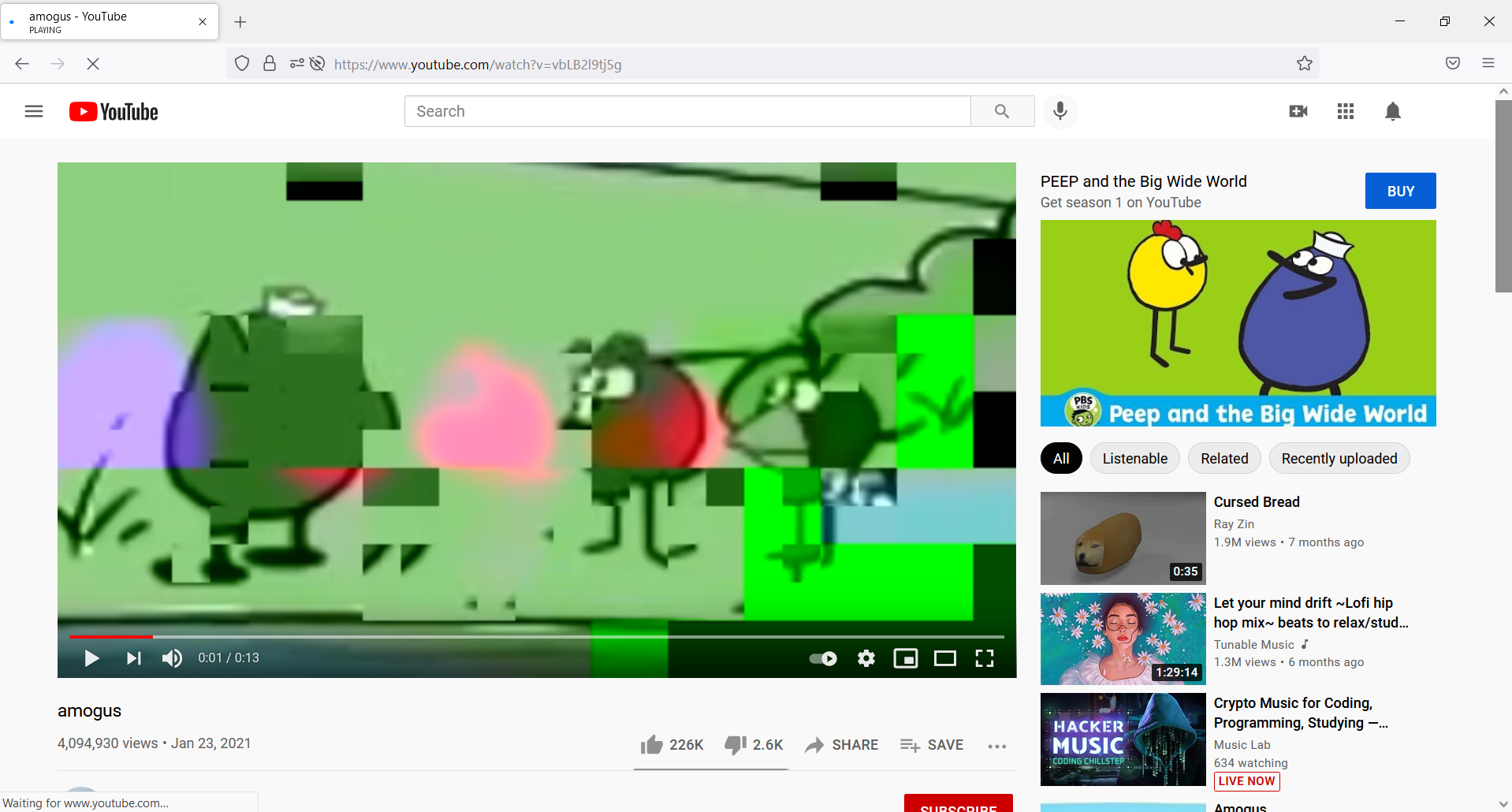Open more actions with the ellipsis
This screenshot has width=1512, height=812.
pyautogui.click(x=996, y=746)
